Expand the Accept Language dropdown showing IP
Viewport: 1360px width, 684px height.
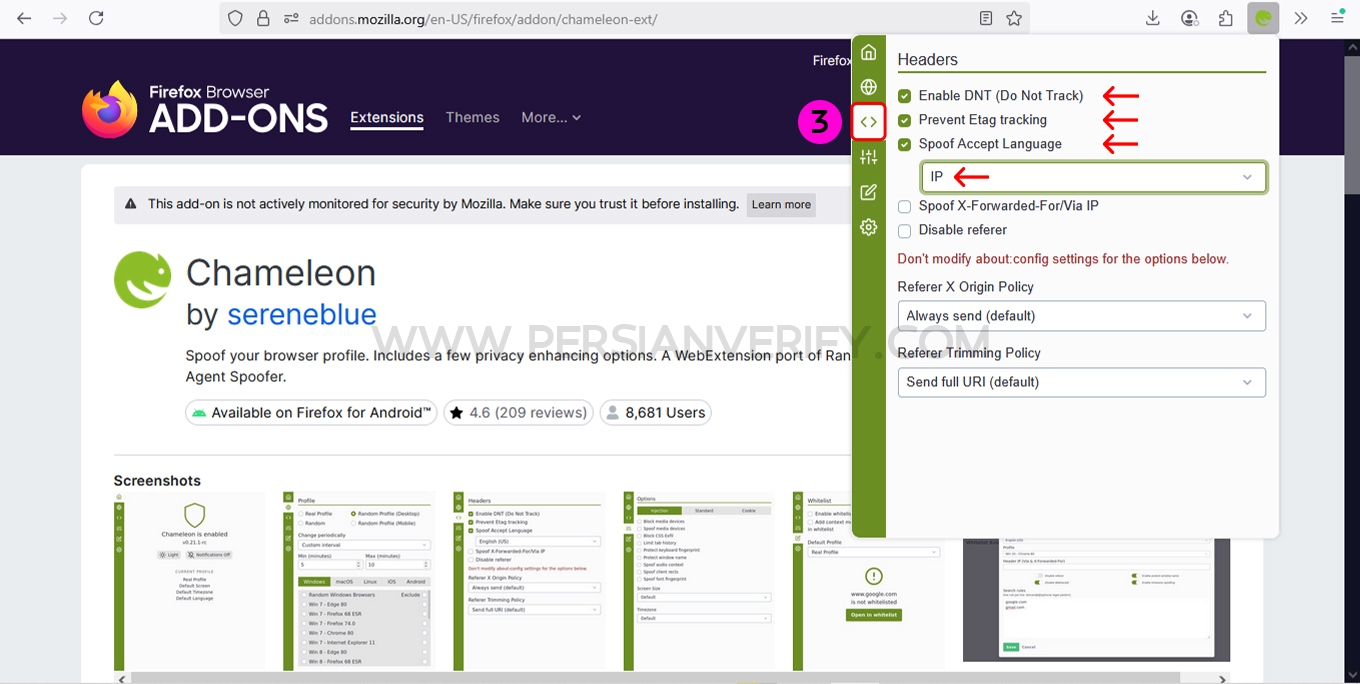pyautogui.click(x=1092, y=177)
